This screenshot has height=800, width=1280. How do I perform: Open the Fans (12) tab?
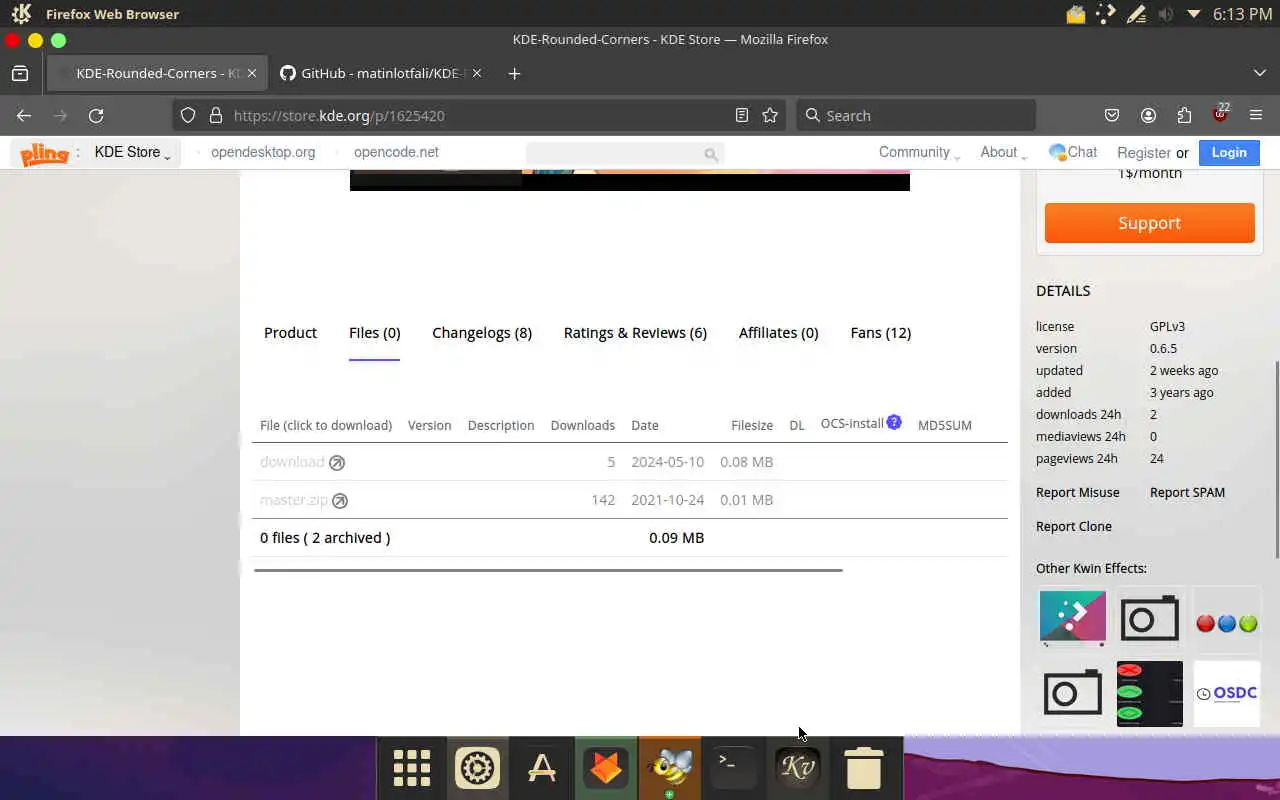coord(881,333)
